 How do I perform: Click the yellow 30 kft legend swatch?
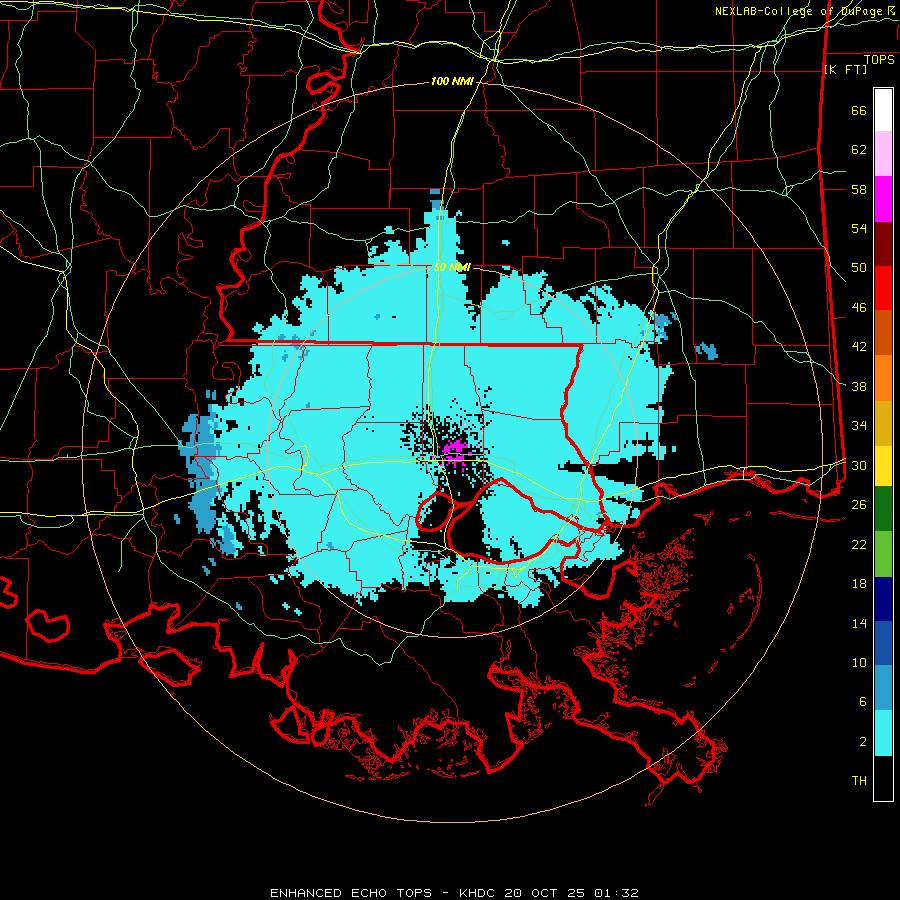883,466
